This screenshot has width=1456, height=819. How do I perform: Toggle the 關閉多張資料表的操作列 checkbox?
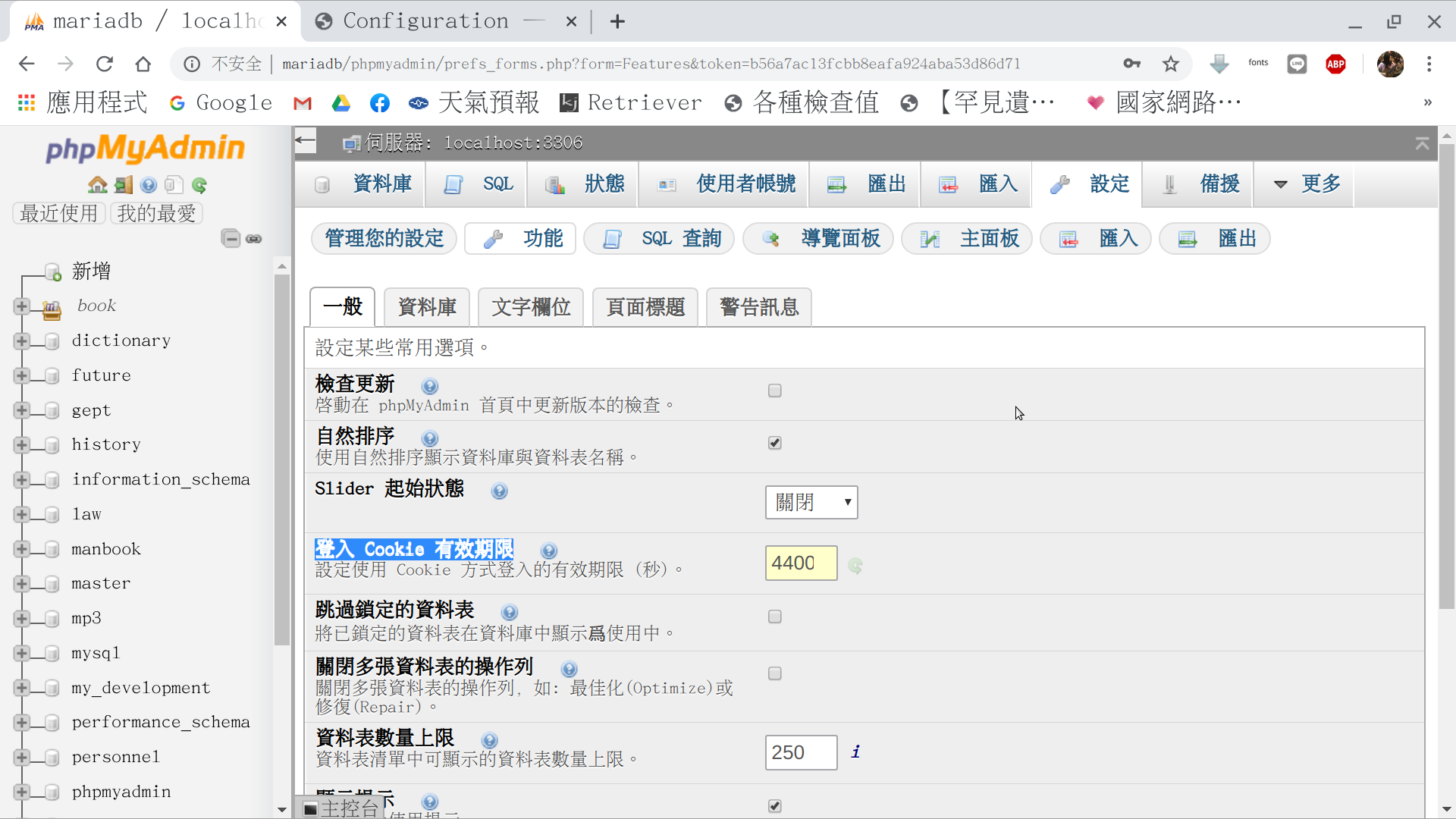click(x=774, y=673)
